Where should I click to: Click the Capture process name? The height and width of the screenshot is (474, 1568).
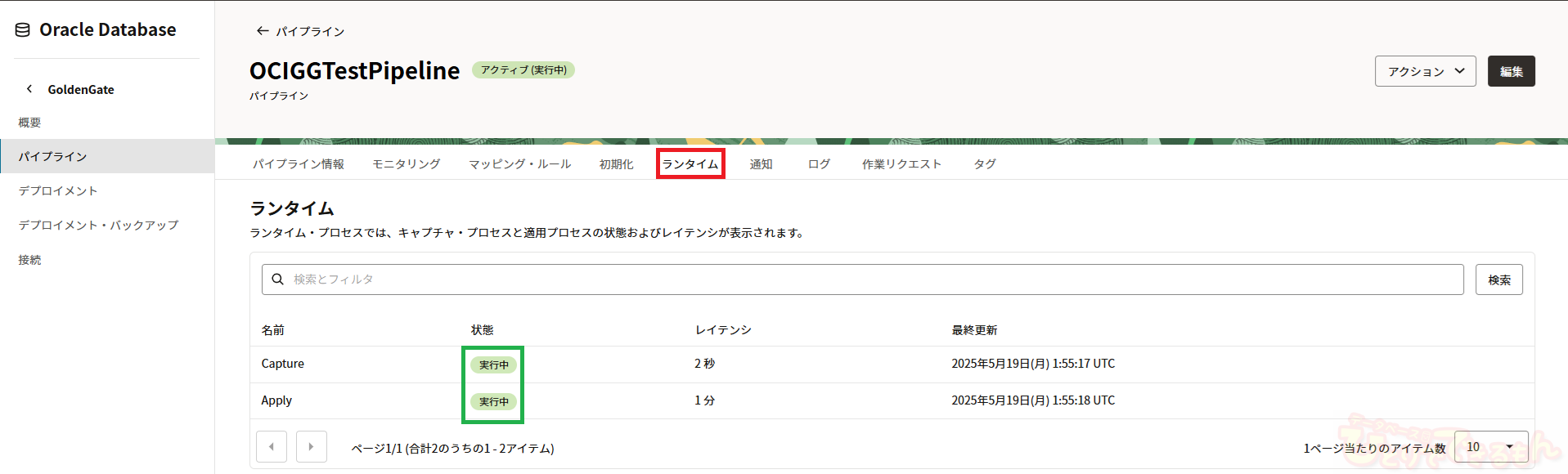[283, 364]
